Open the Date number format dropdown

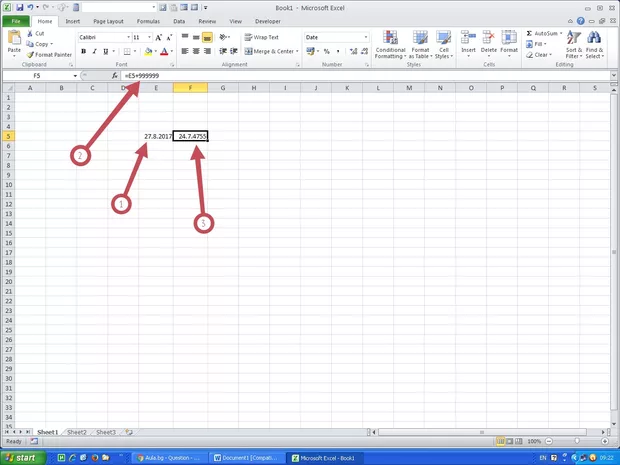(366, 37)
